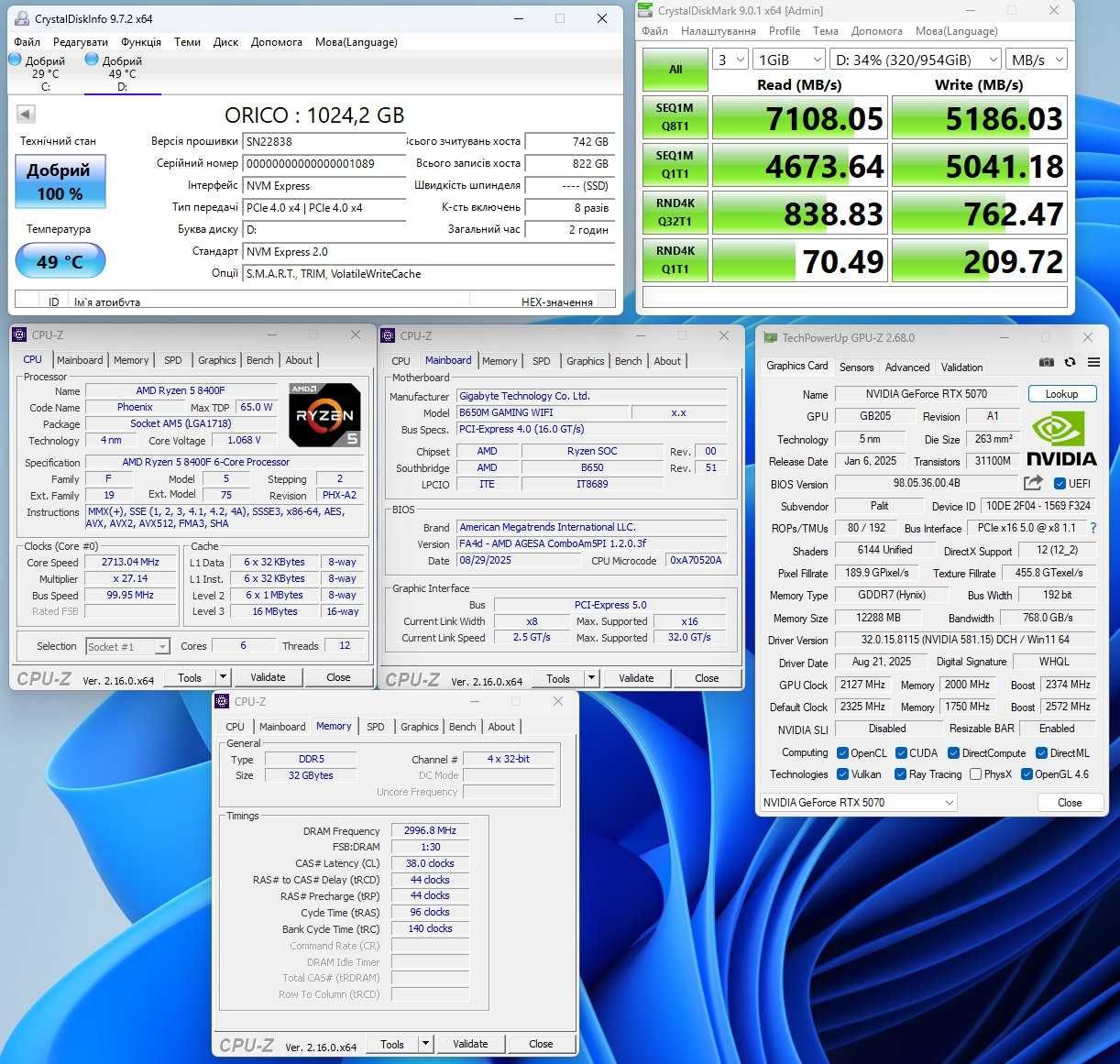Open Tools dropdown arrow in CPU-Z processor window
This screenshot has width=1120, height=1064.
[223, 677]
